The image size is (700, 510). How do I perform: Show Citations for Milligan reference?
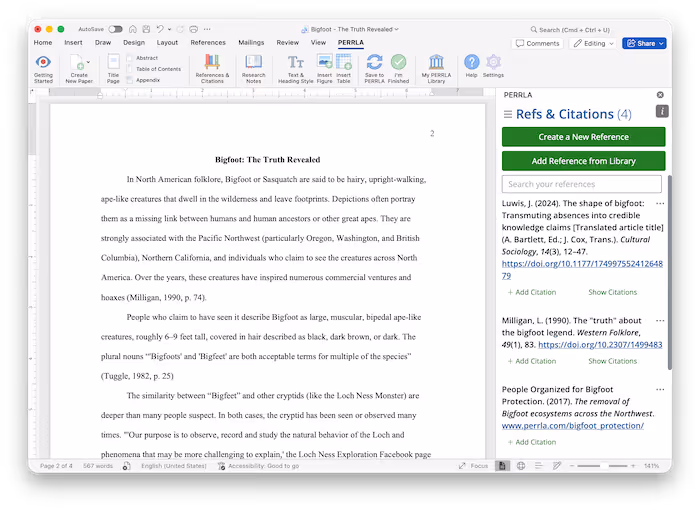612,361
